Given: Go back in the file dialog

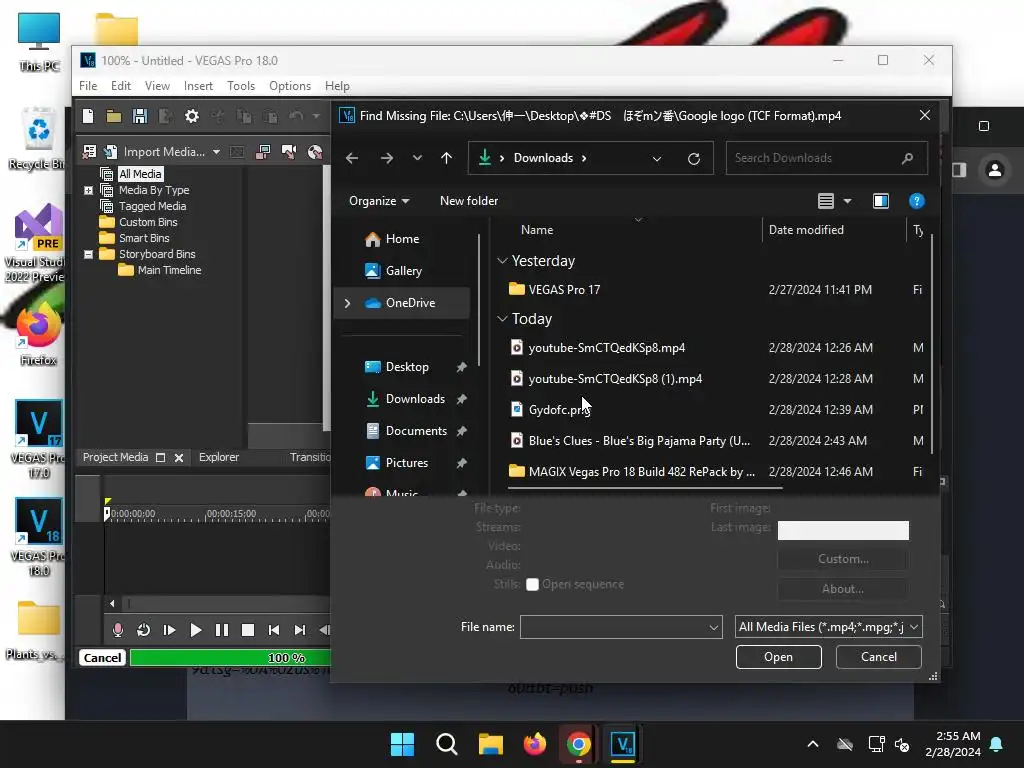Looking at the screenshot, I should pyautogui.click(x=351, y=158).
